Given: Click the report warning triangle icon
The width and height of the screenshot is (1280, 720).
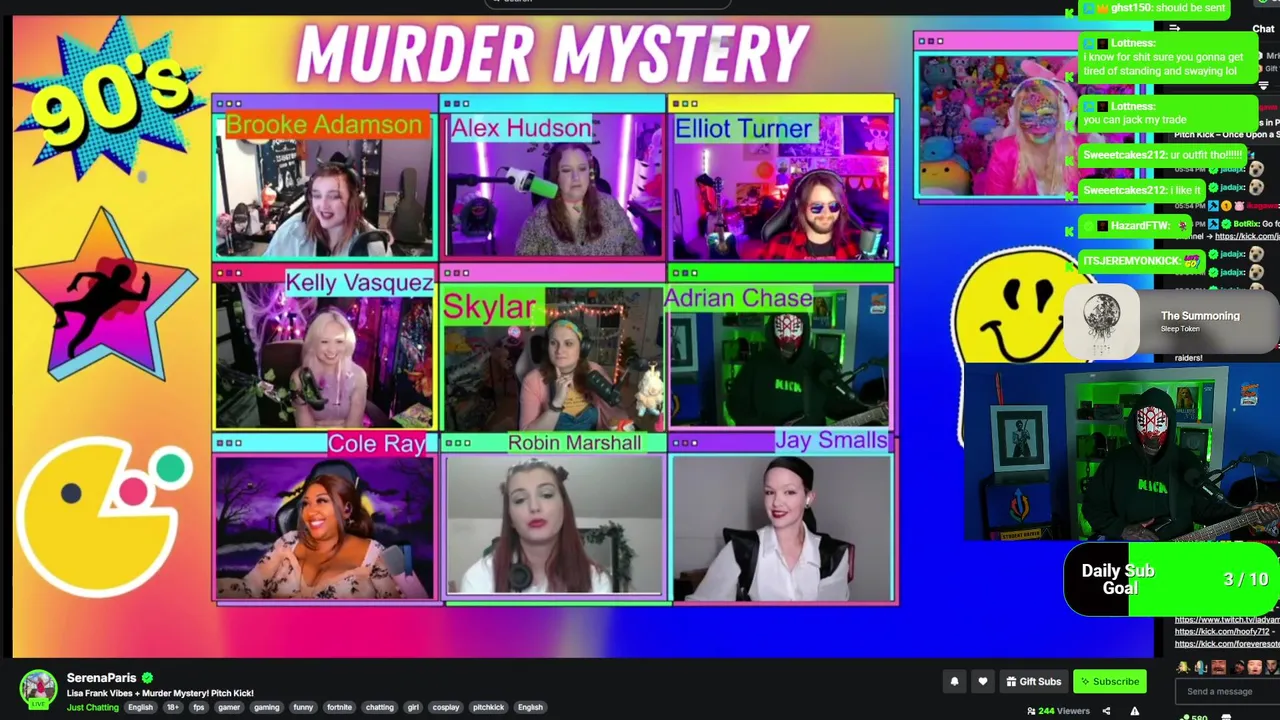Looking at the screenshot, I should coord(1135,711).
